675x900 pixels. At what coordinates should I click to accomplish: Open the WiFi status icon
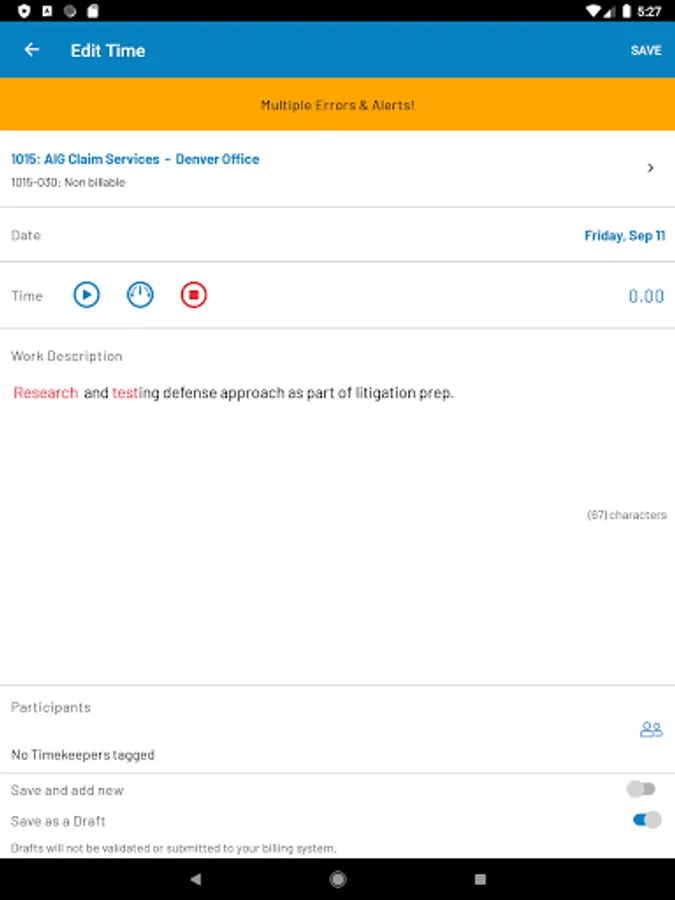(593, 11)
